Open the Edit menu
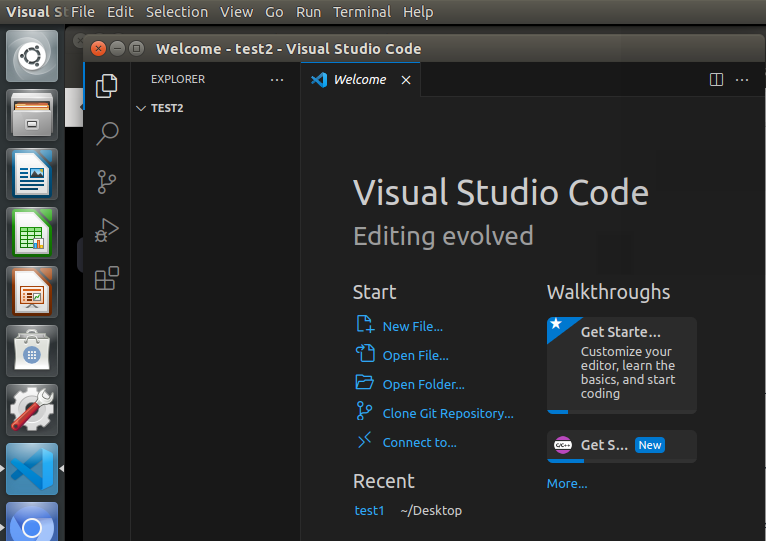The width and height of the screenshot is (766, 541). point(120,12)
